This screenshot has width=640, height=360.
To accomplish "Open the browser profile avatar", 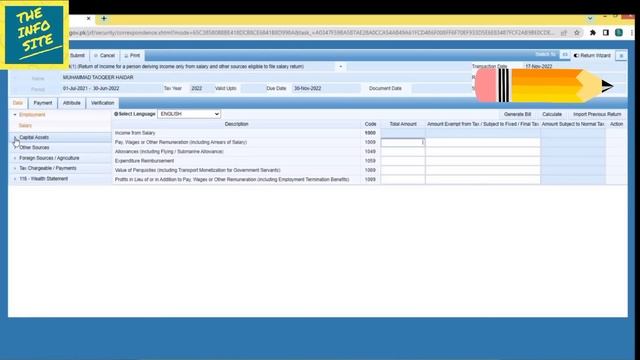I will [x=619, y=33].
